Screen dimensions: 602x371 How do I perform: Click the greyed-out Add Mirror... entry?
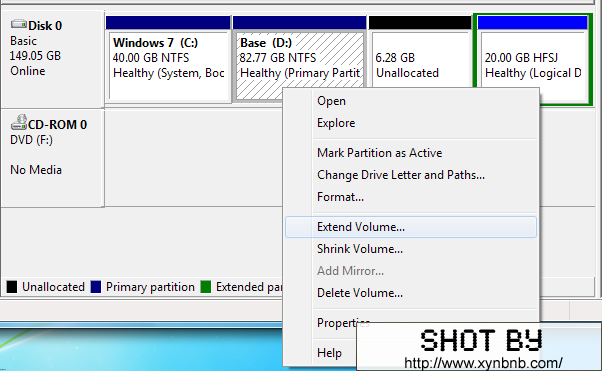click(x=411, y=271)
